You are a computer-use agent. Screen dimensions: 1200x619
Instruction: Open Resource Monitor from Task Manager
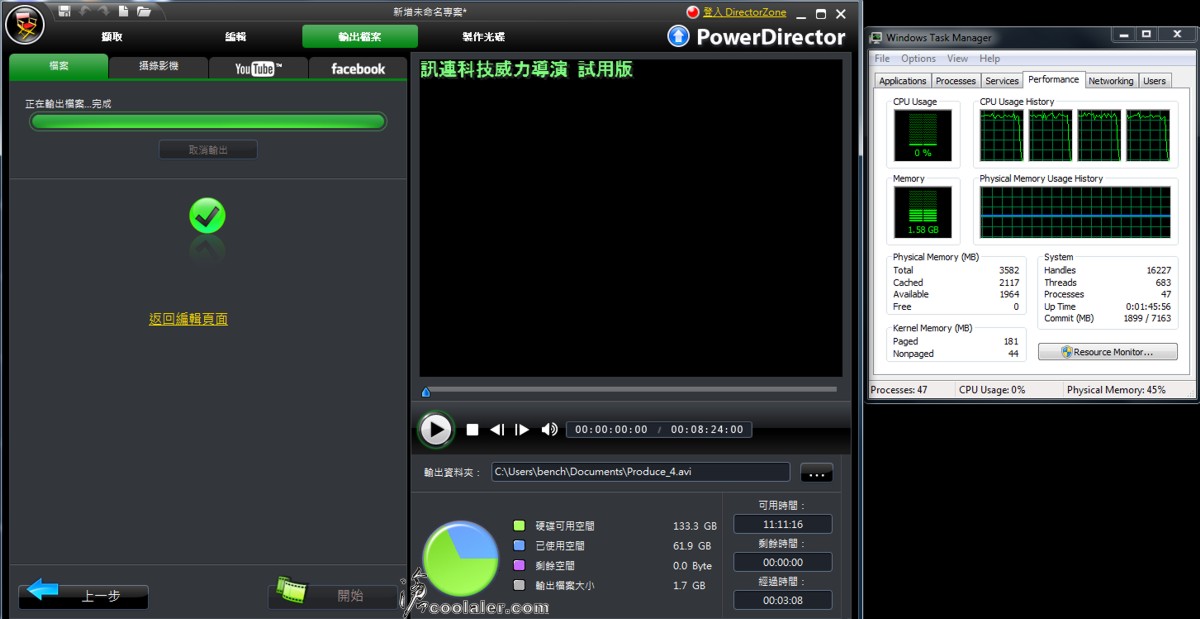[1107, 352]
